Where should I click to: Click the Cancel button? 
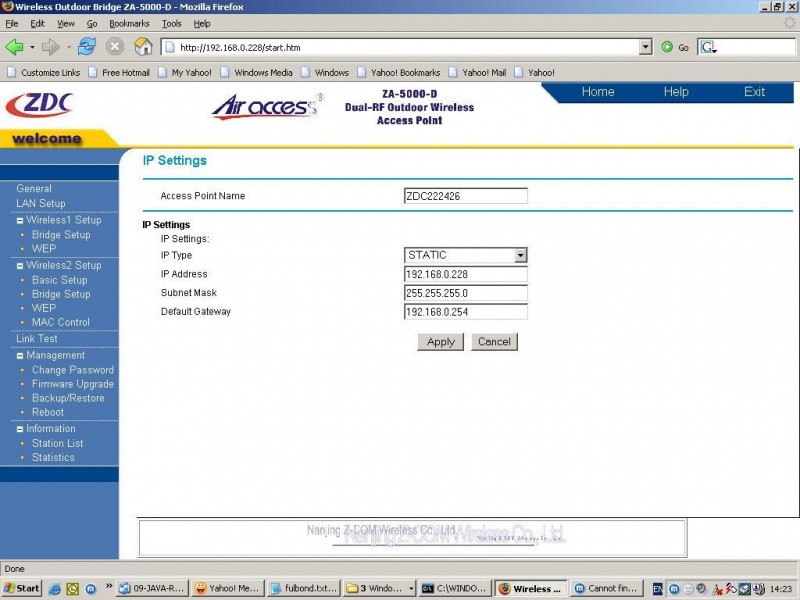pyautogui.click(x=494, y=341)
